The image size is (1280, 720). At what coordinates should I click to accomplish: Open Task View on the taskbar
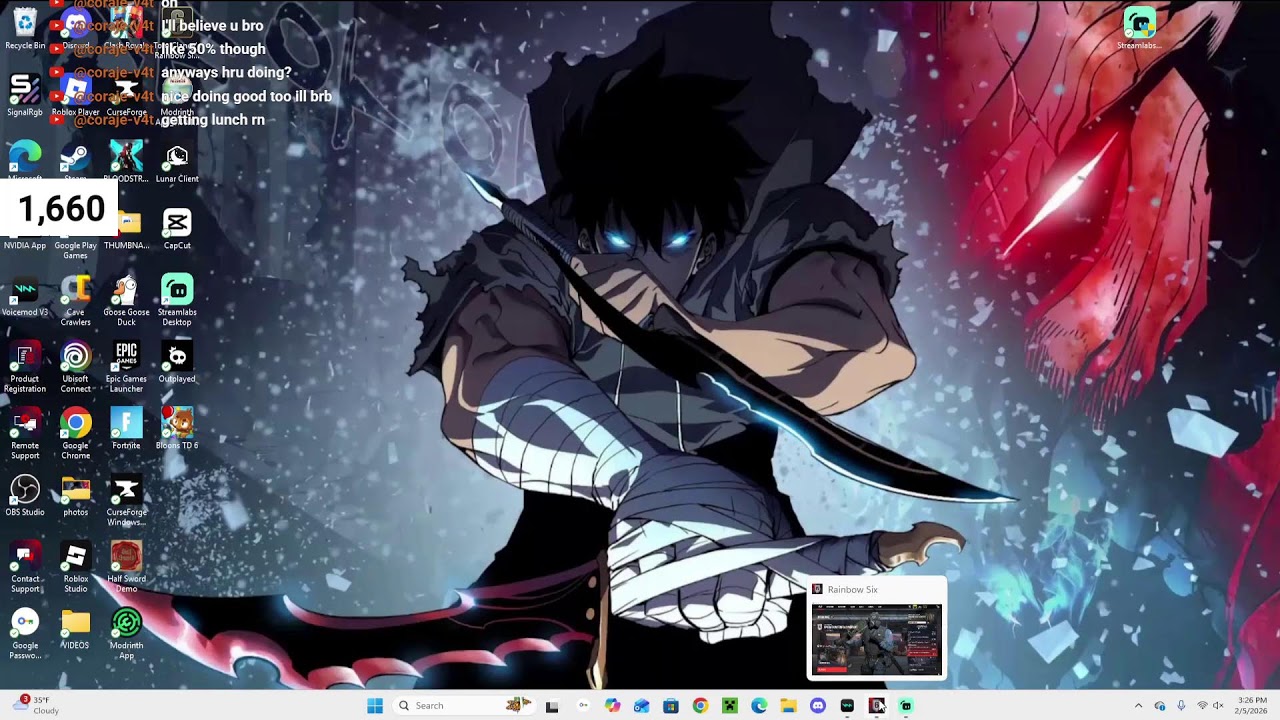[x=552, y=706]
